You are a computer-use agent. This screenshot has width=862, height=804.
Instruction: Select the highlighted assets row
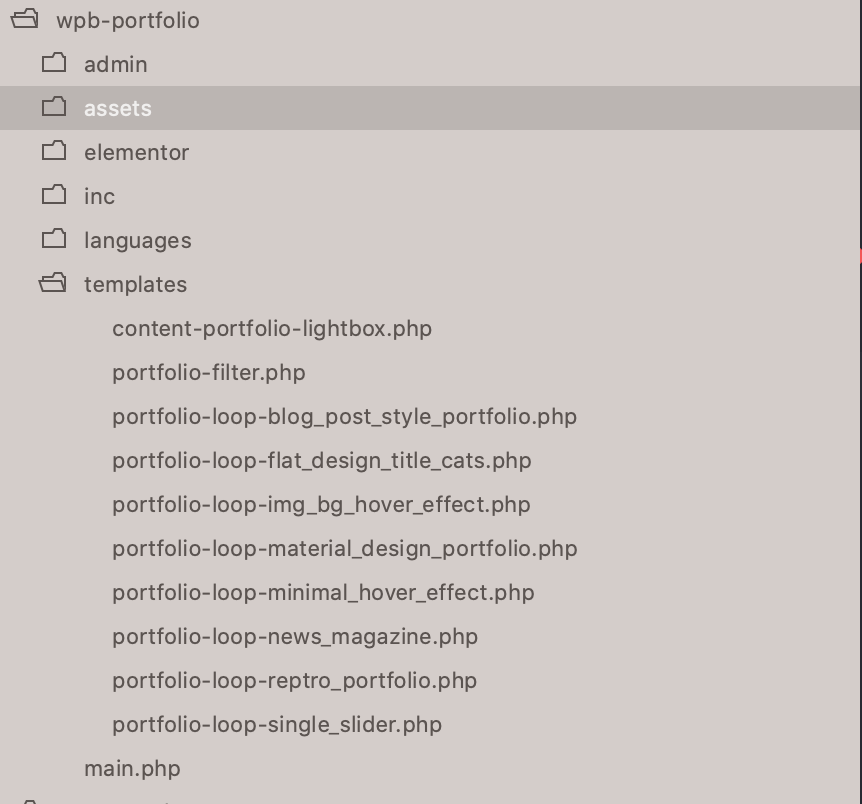(430, 108)
